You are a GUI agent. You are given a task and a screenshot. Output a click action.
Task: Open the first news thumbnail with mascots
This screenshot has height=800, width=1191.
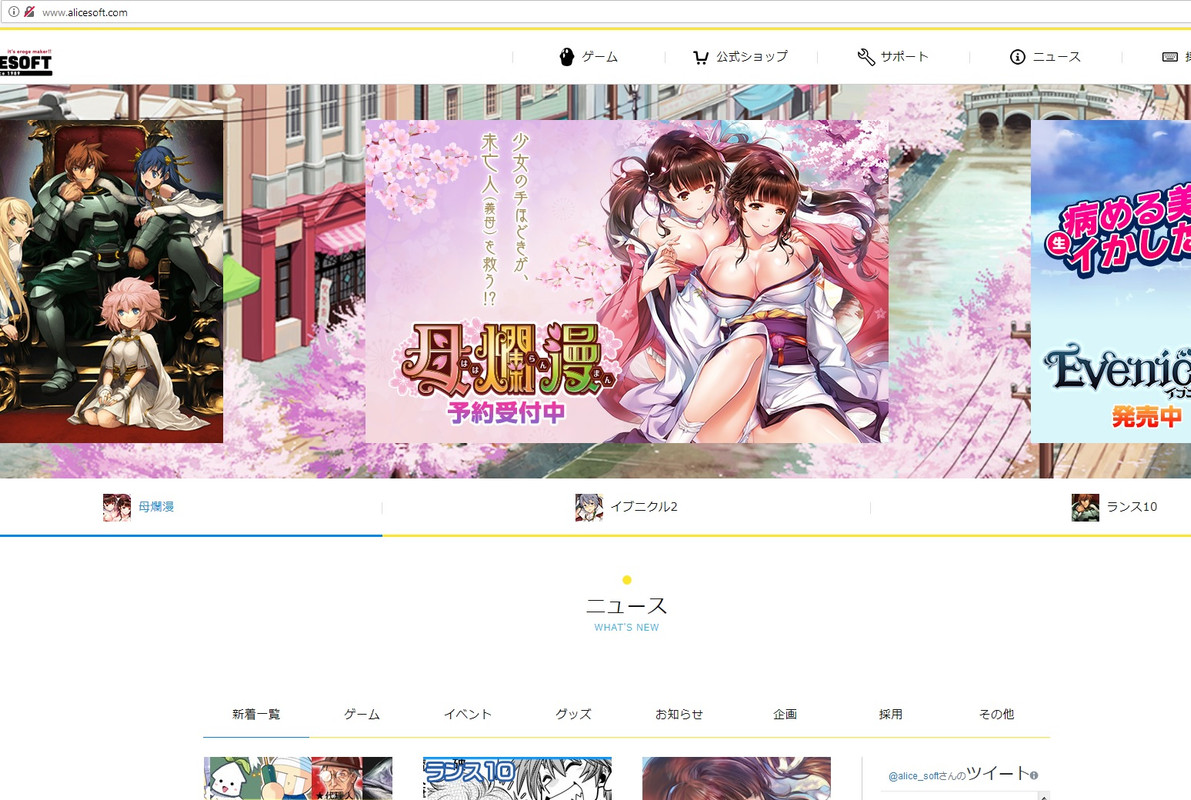[x=298, y=778]
